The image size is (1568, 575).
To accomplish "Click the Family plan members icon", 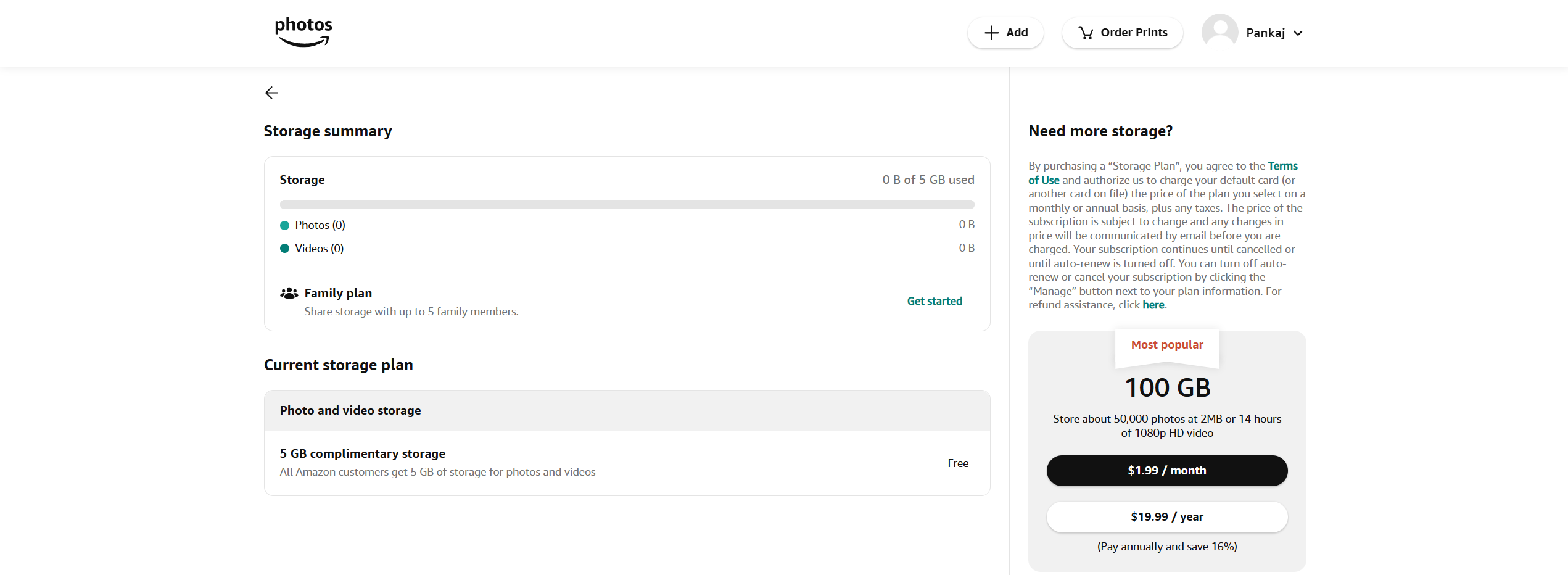I will pyautogui.click(x=288, y=292).
